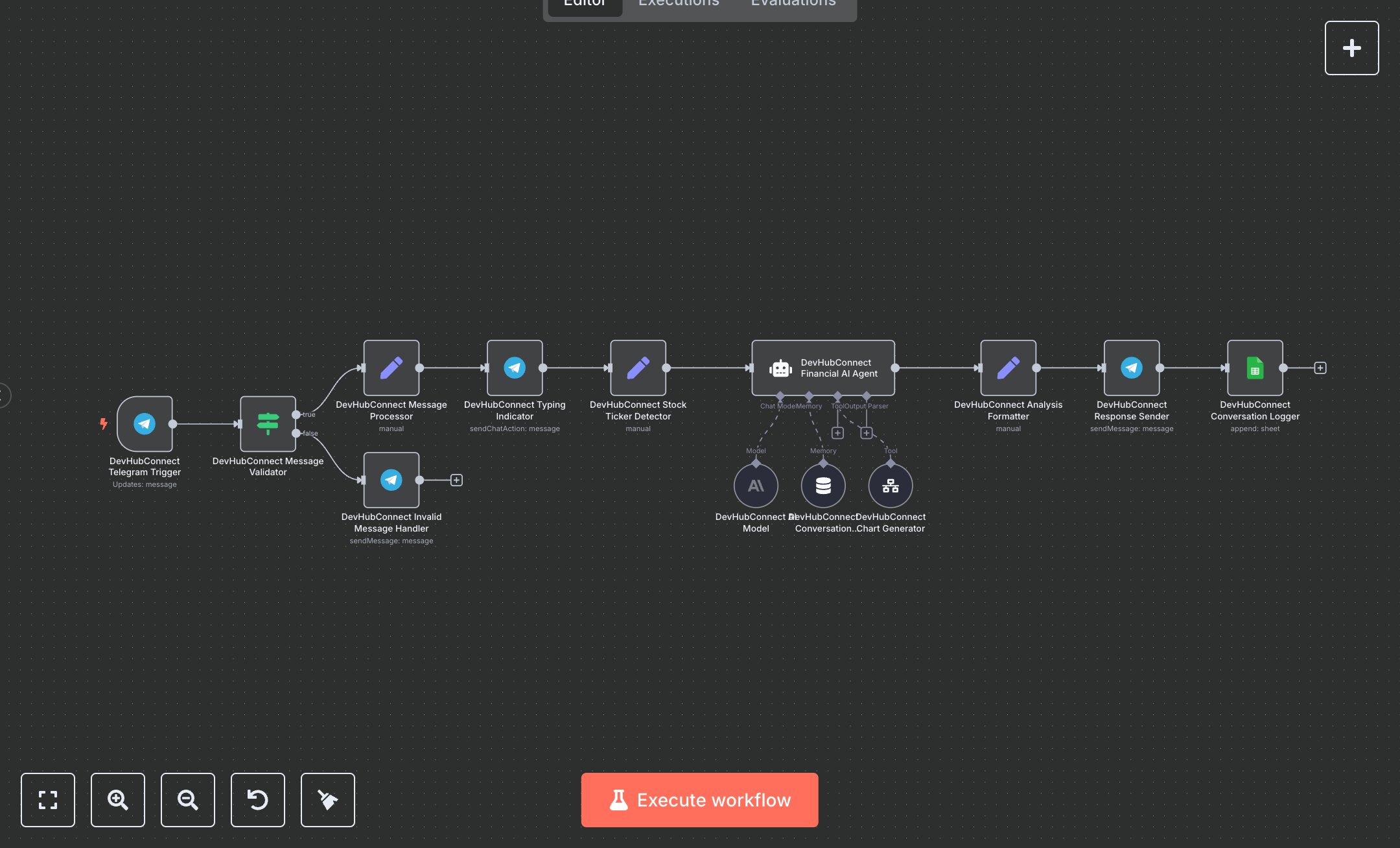The height and width of the screenshot is (848, 1400).
Task: Zoom in on the canvas
Action: click(117, 799)
